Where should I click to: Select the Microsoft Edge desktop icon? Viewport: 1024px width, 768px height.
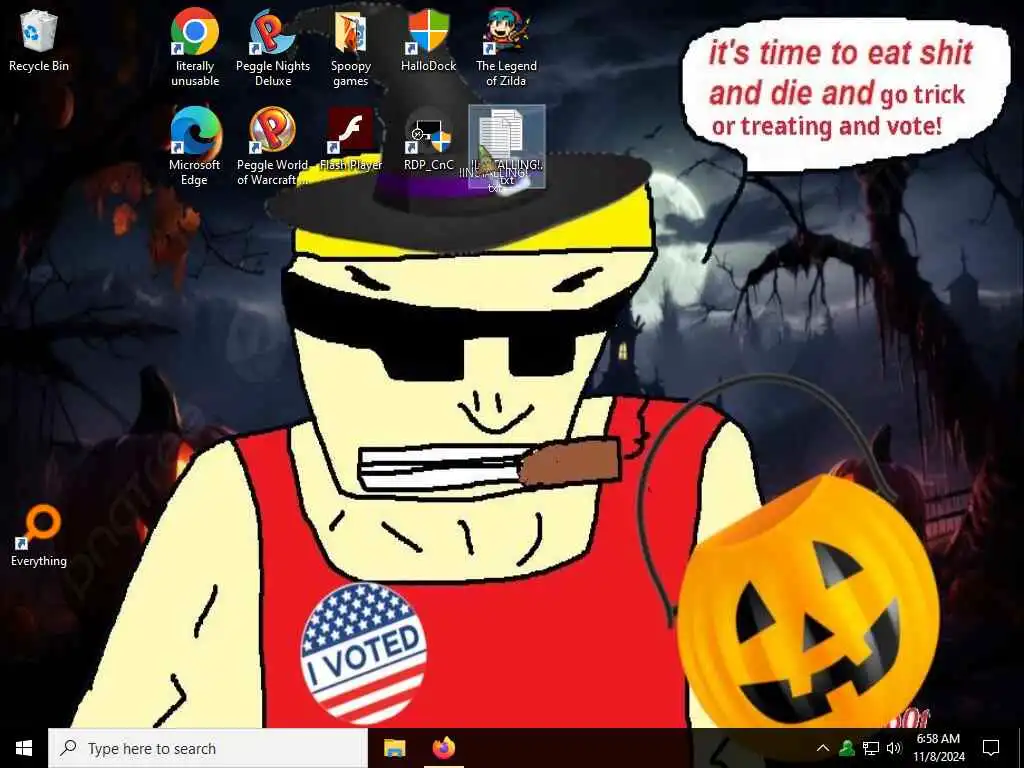pyautogui.click(x=195, y=146)
